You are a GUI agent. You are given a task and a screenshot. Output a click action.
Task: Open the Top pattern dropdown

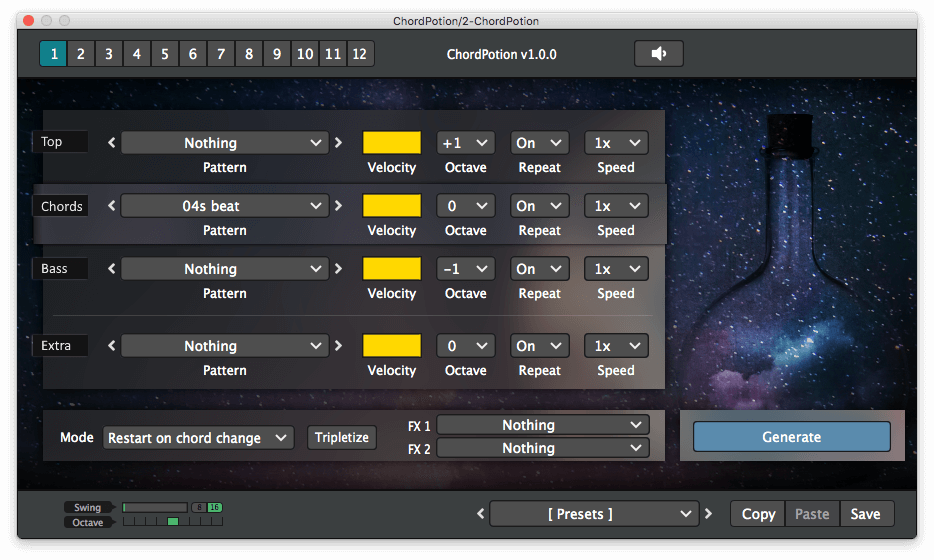tap(225, 143)
